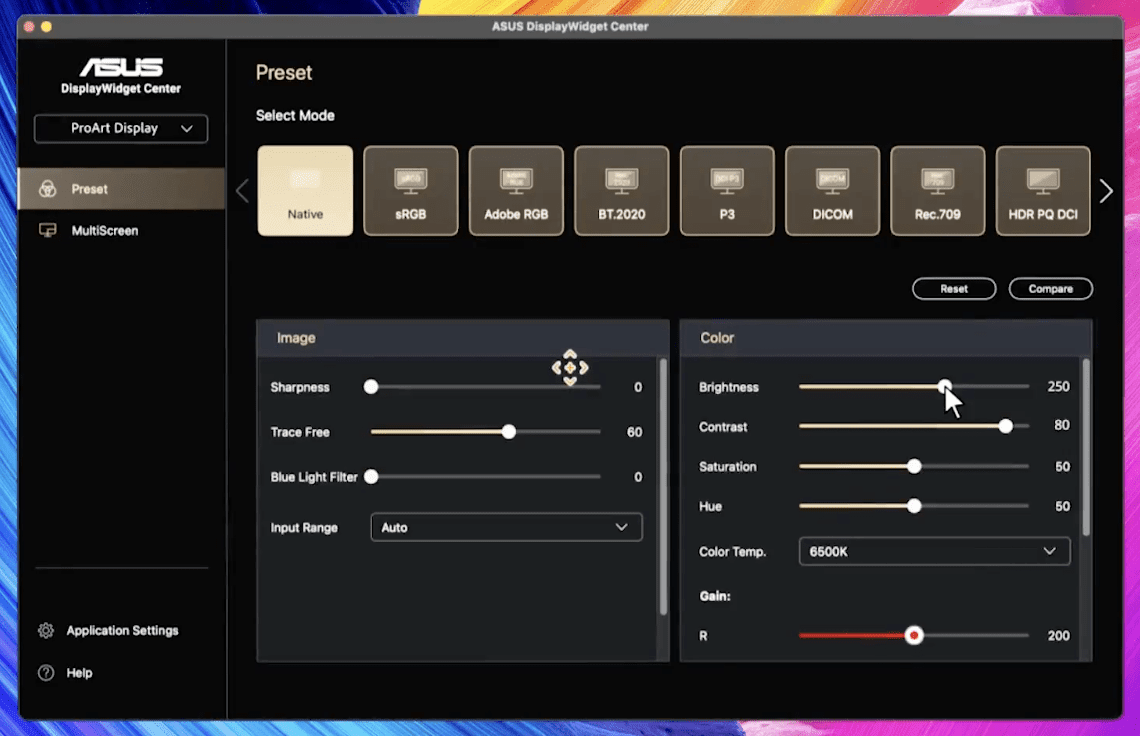Click the Preset sidebar icon
Image resolution: width=1140 pixels, height=736 pixels.
point(47,189)
